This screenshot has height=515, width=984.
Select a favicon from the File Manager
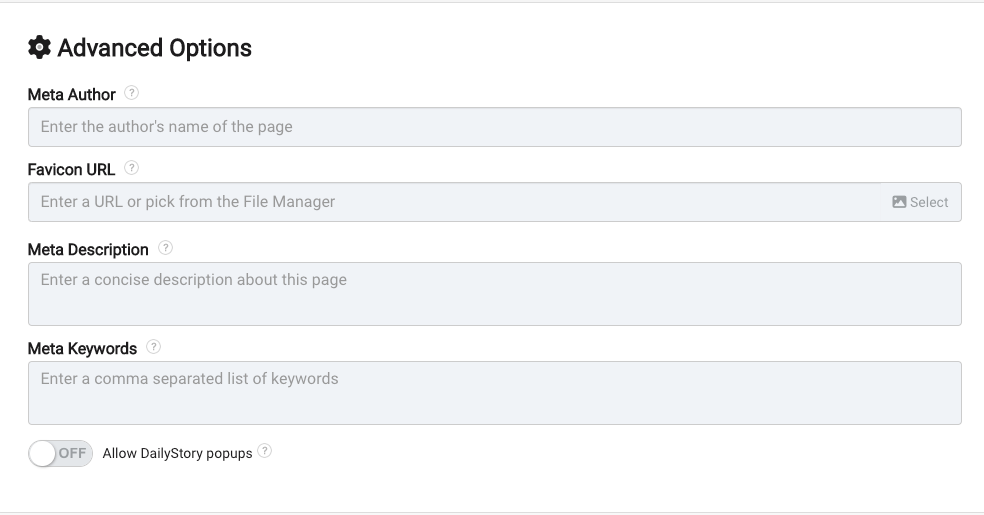pyautogui.click(x=921, y=202)
